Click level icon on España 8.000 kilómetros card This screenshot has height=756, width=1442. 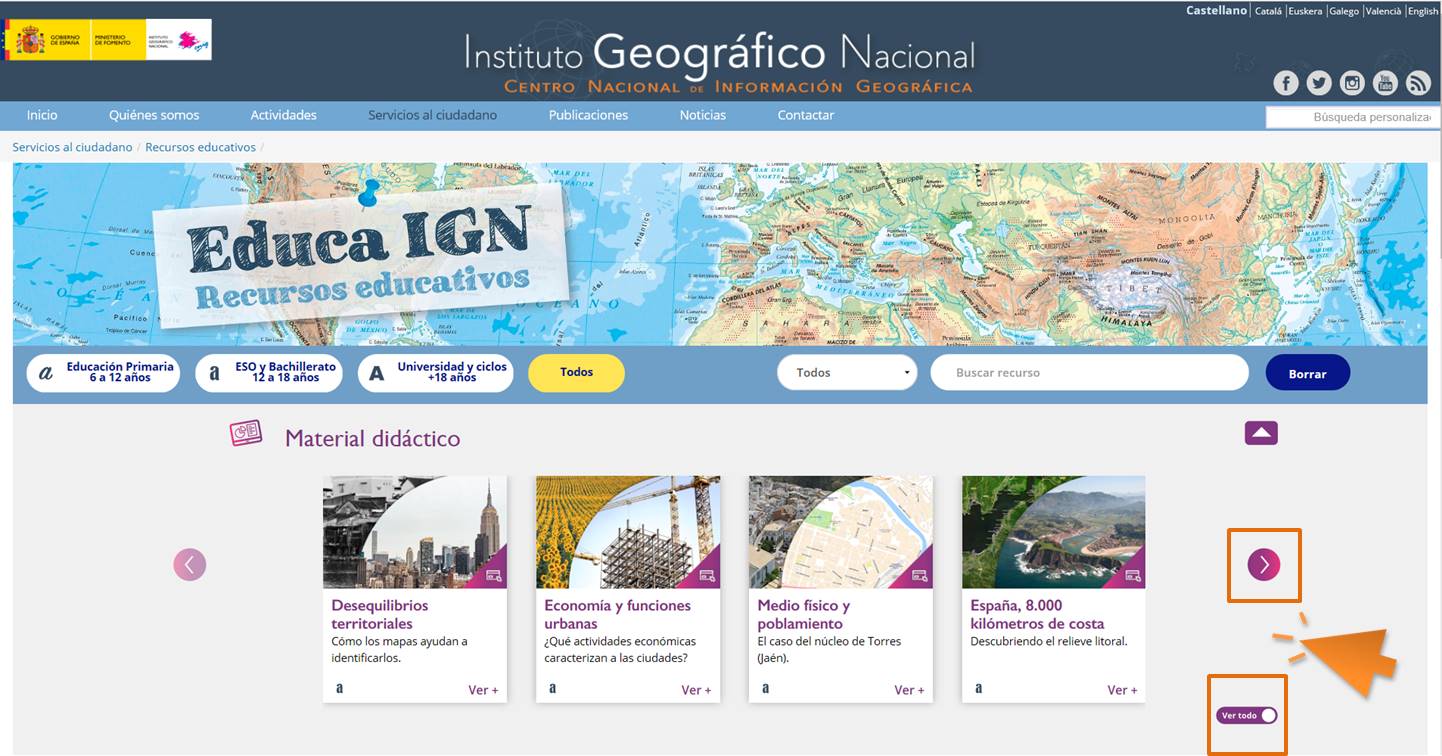(979, 688)
